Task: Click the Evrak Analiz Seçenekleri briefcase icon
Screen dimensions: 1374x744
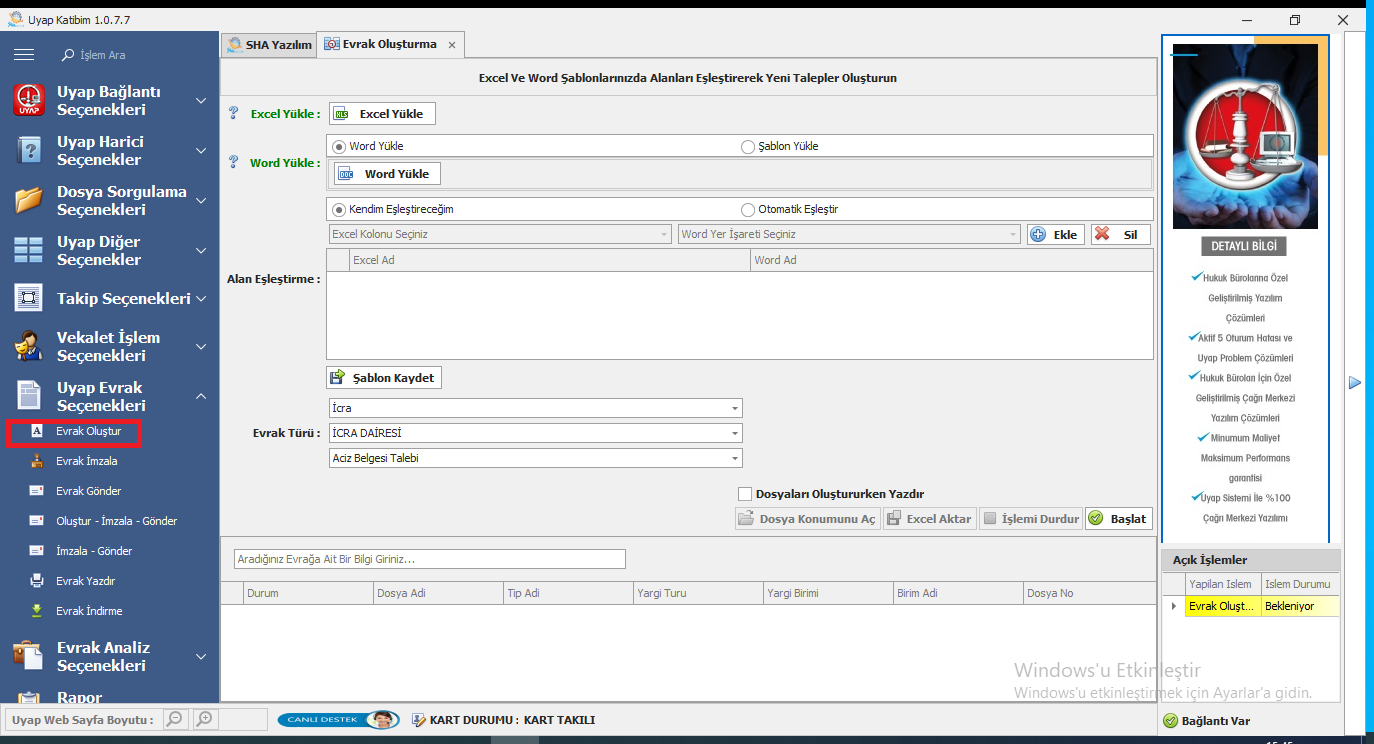Action: pyautogui.click(x=29, y=656)
